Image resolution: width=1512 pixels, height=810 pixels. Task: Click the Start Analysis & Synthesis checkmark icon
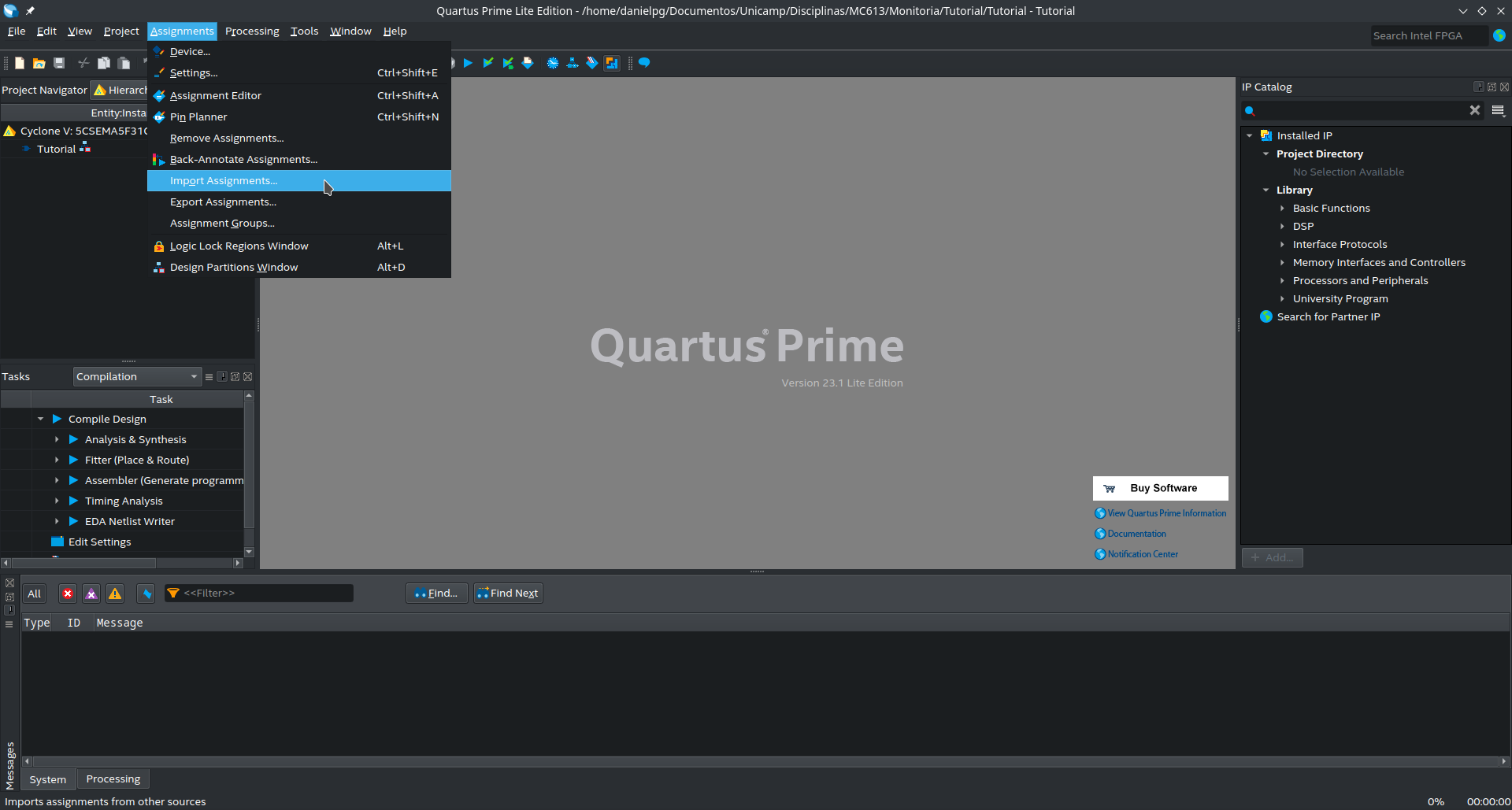coord(488,63)
